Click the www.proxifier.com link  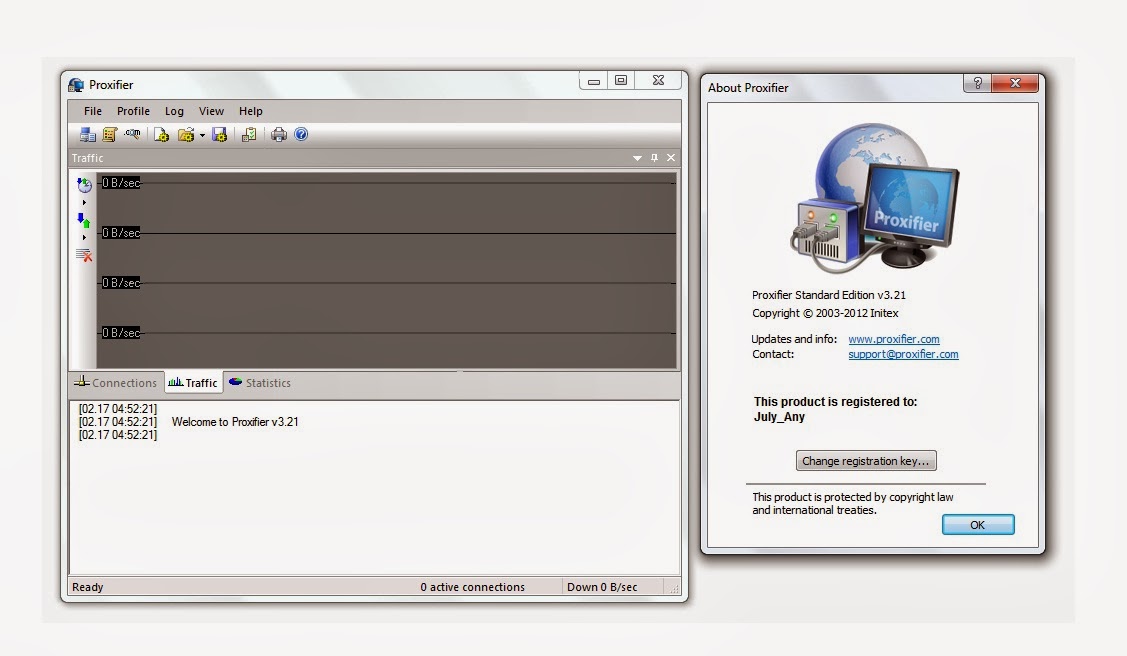pos(893,339)
